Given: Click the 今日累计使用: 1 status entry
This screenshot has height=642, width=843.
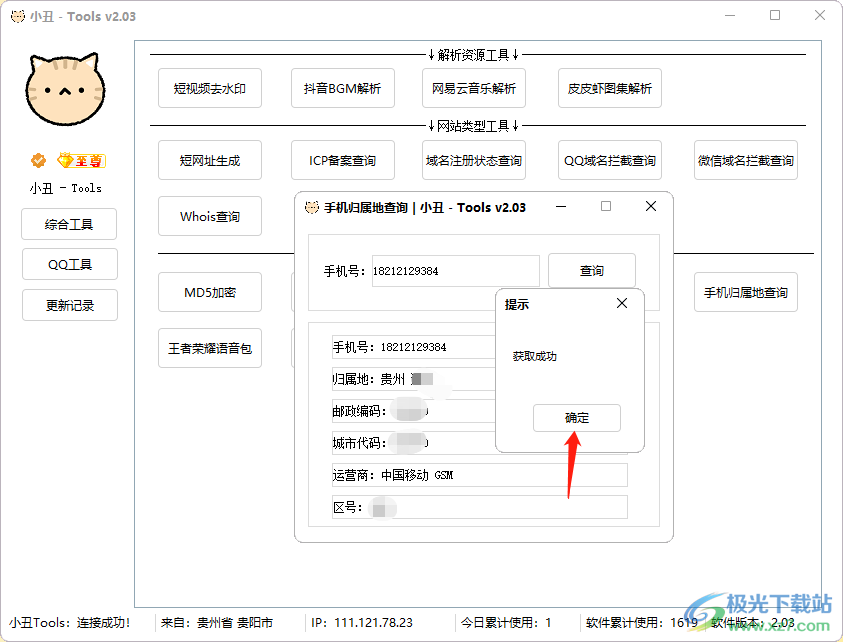Looking at the screenshot, I should click(x=506, y=623).
